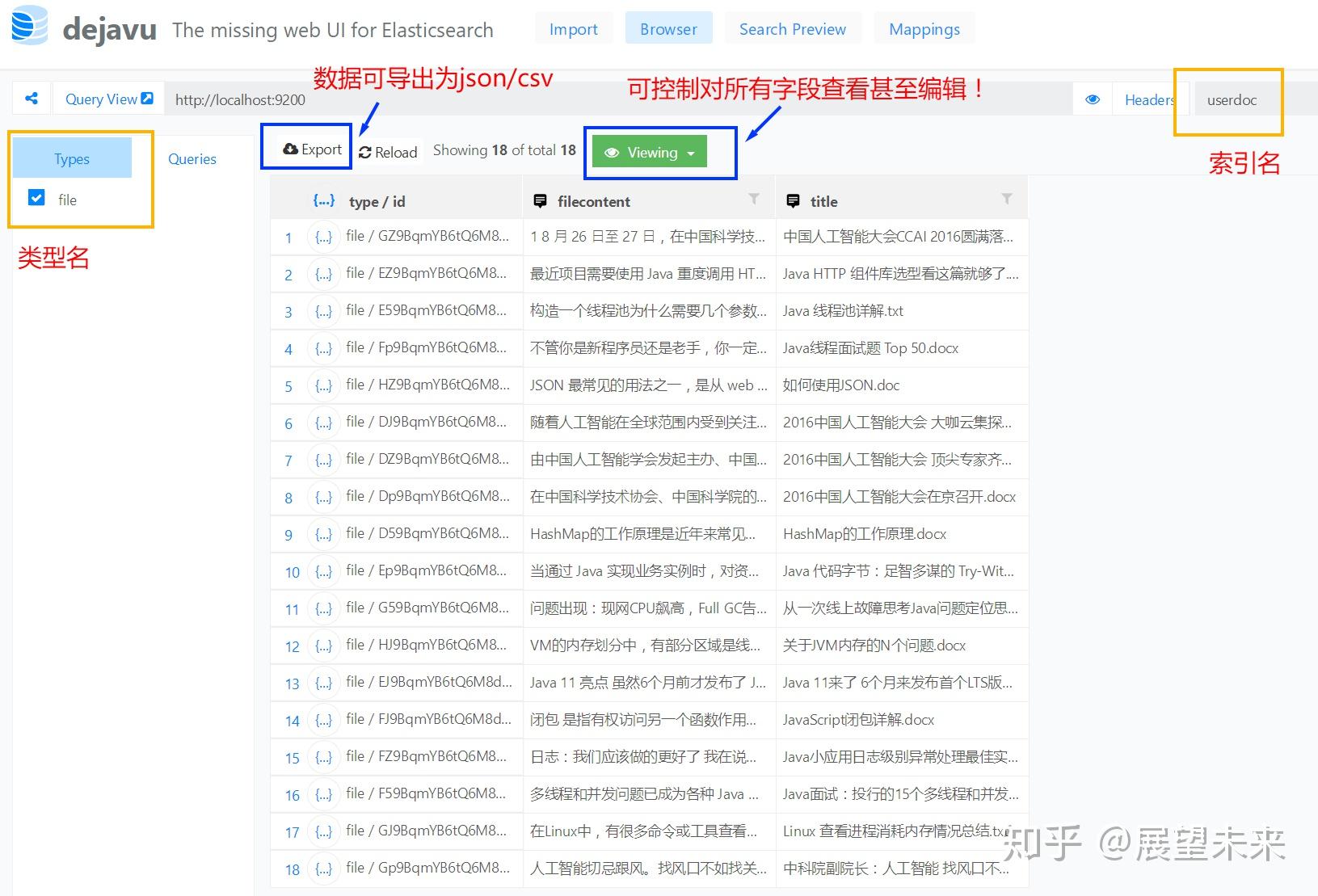Open the filter funnel on filecontent column

(x=753, y=199)
